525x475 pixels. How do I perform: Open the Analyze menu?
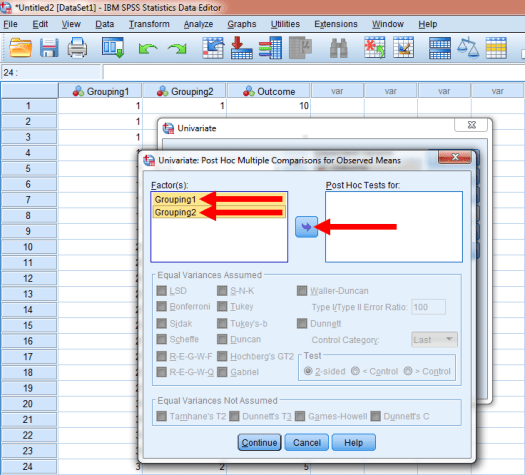pos(198,24)
